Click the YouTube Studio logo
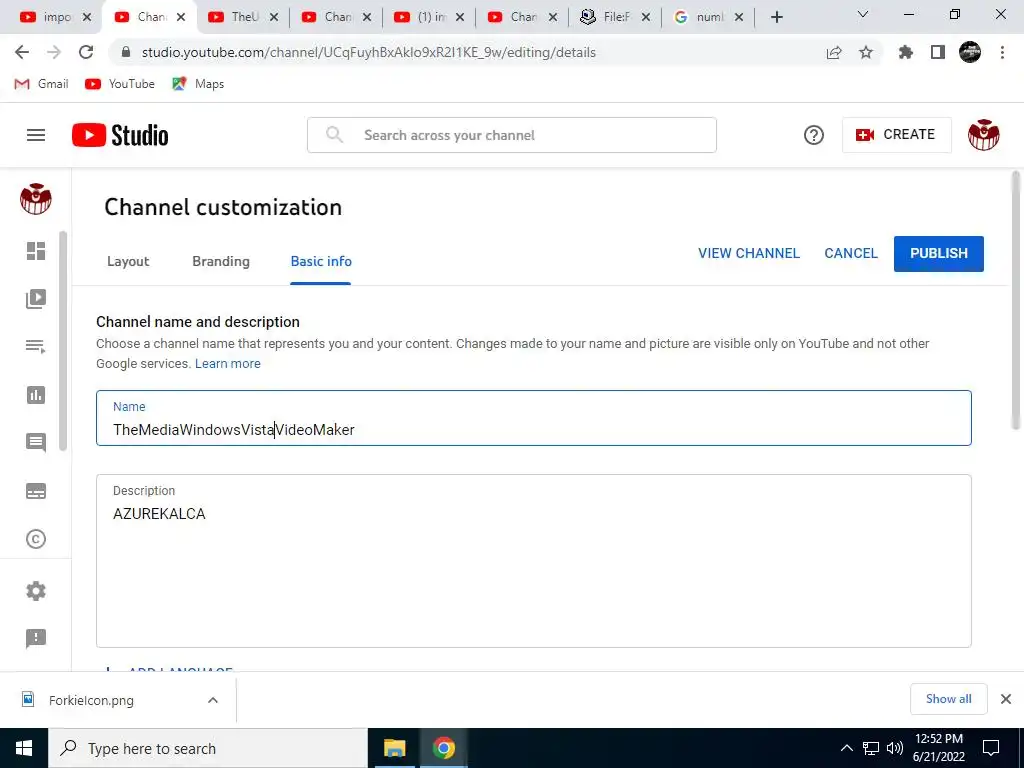1024x768 pixels. [120, 135]
